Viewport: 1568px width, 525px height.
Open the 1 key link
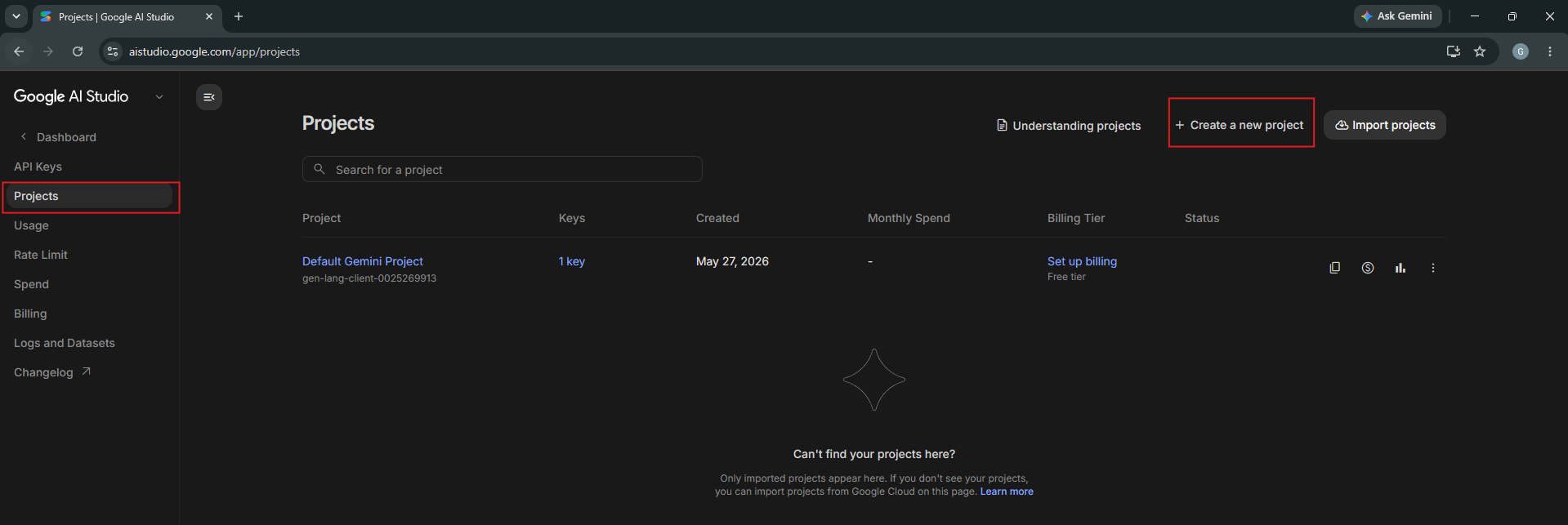click(x=572, y=261)
